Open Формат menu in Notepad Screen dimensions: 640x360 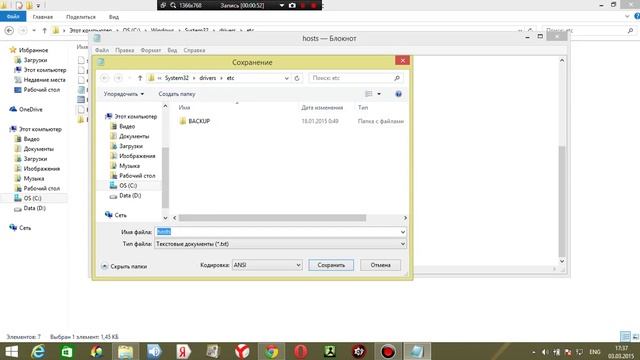pyautogui.click(x=151, y=50)
